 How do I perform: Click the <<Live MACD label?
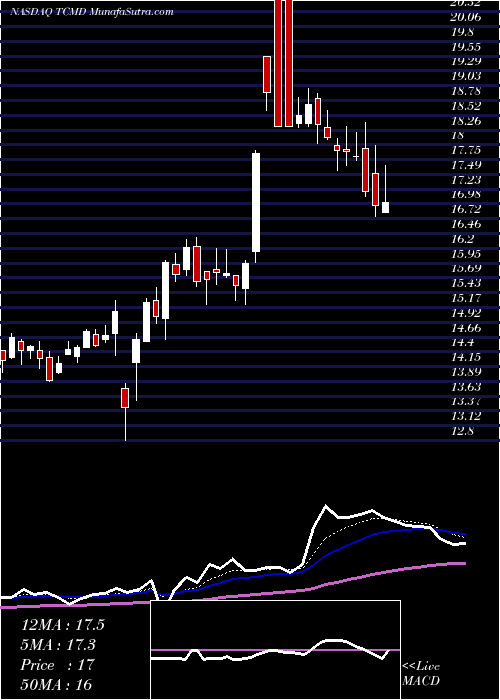(x=421, y=674)
